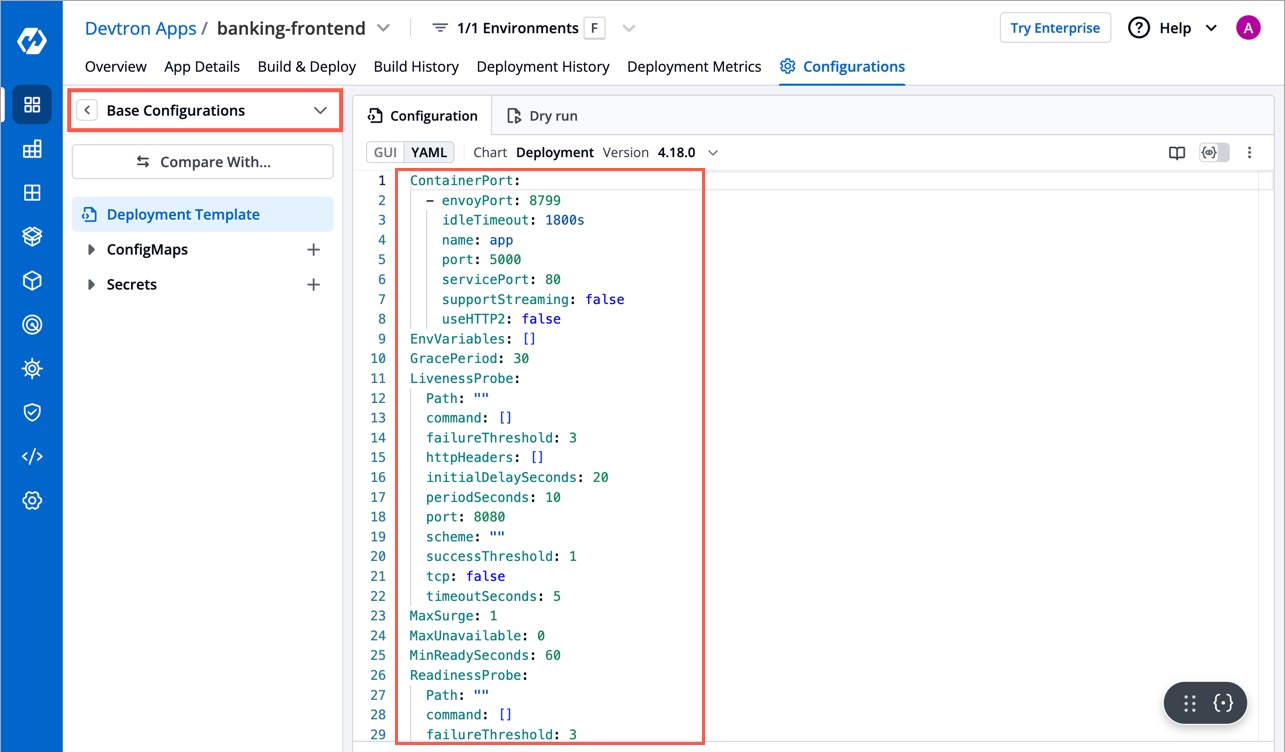Viewport: 1285px width, 752px height.
Task: Toggle the scoped variables preview switch
Action: tap(1213, 153)
